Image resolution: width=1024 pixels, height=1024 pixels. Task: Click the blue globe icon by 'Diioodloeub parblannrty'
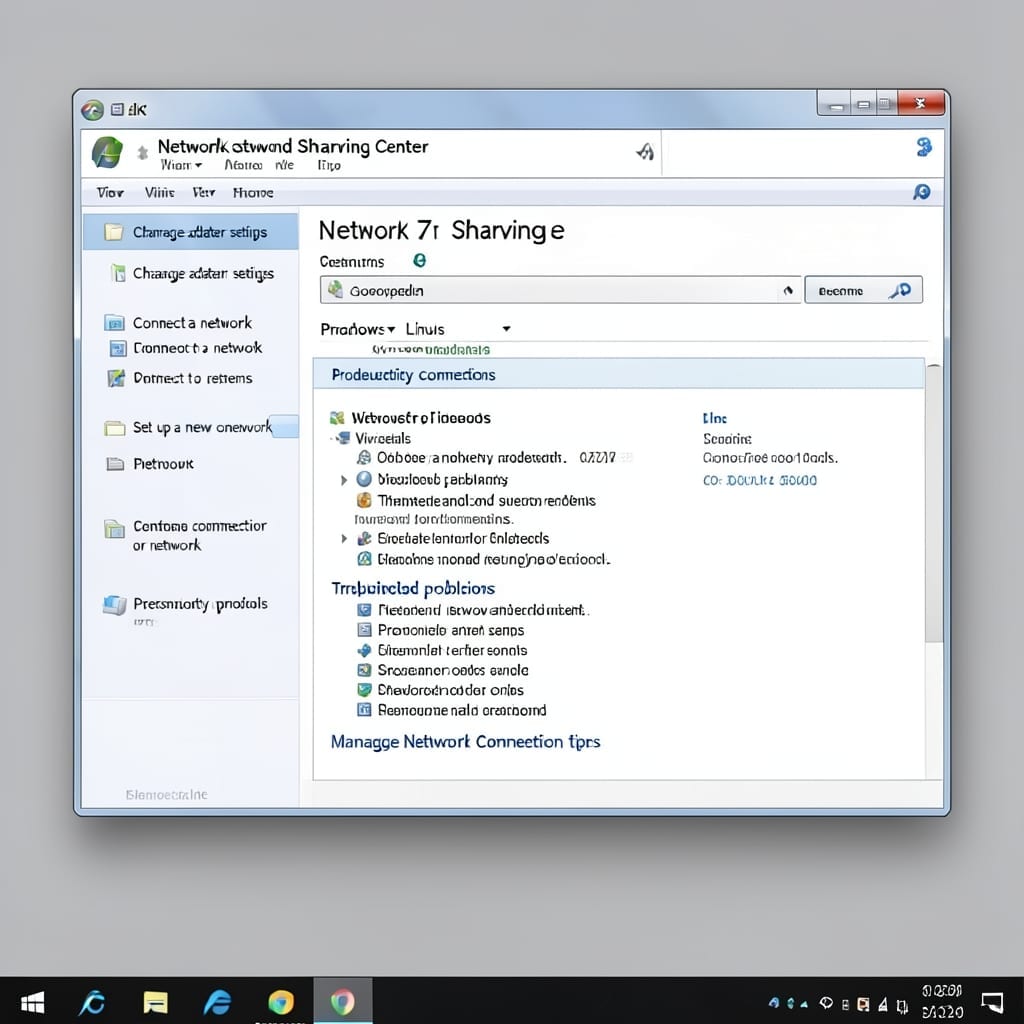coord(364,479)
